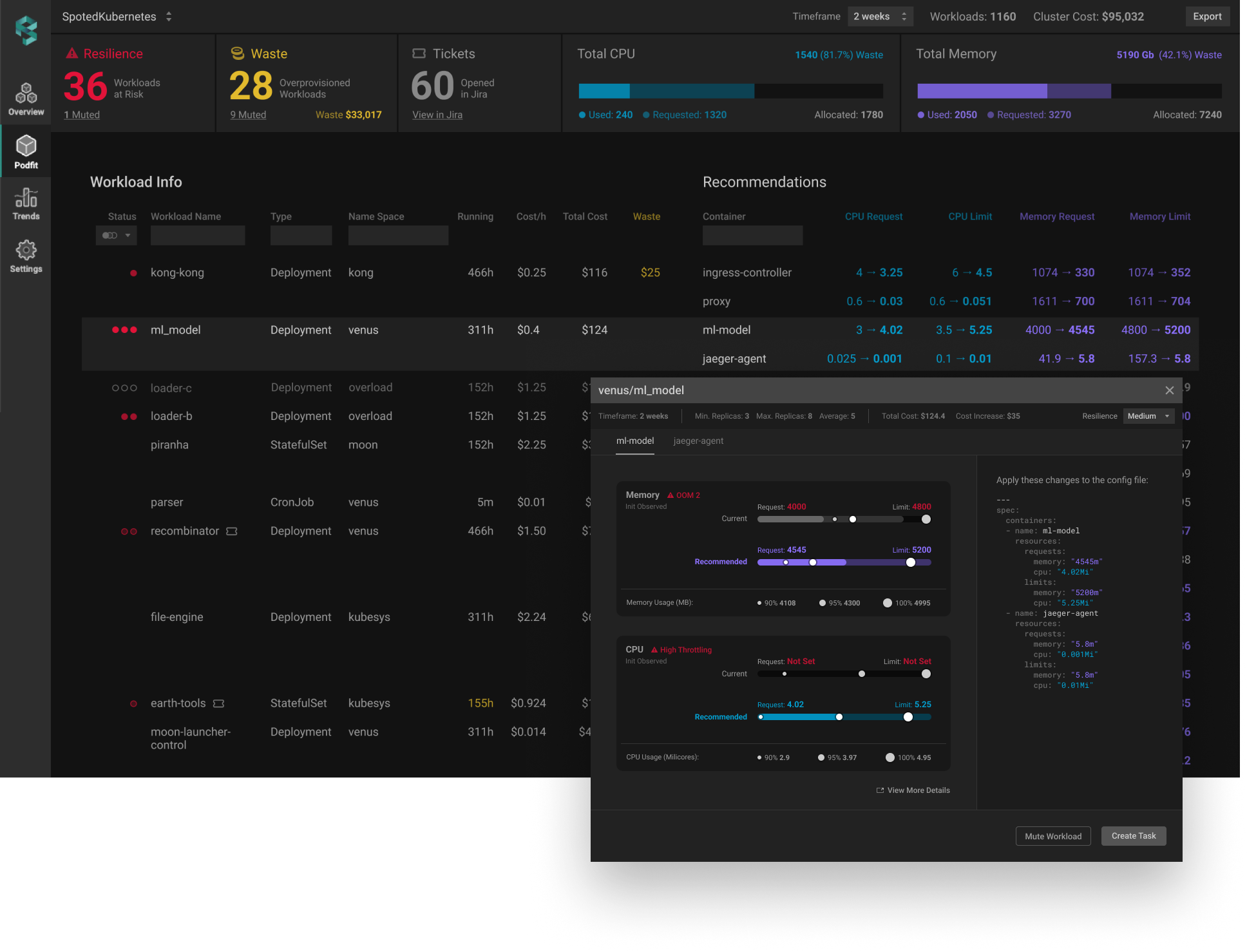The image size is (1247, 952).
Task: Click the View More Details external-link icon
Action: [880, 790]
